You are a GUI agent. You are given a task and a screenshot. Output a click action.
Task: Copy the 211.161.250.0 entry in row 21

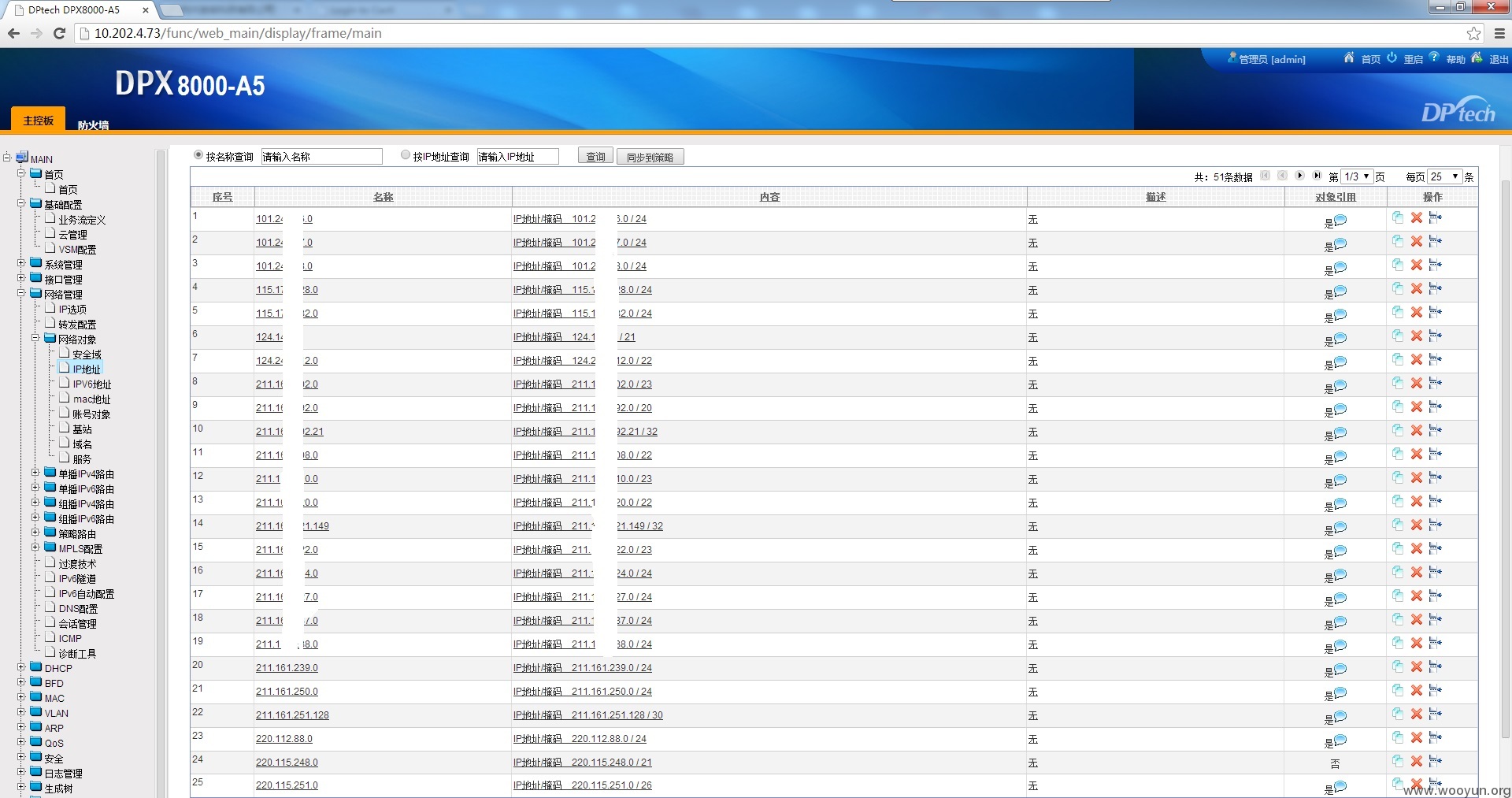[1398, 691]
